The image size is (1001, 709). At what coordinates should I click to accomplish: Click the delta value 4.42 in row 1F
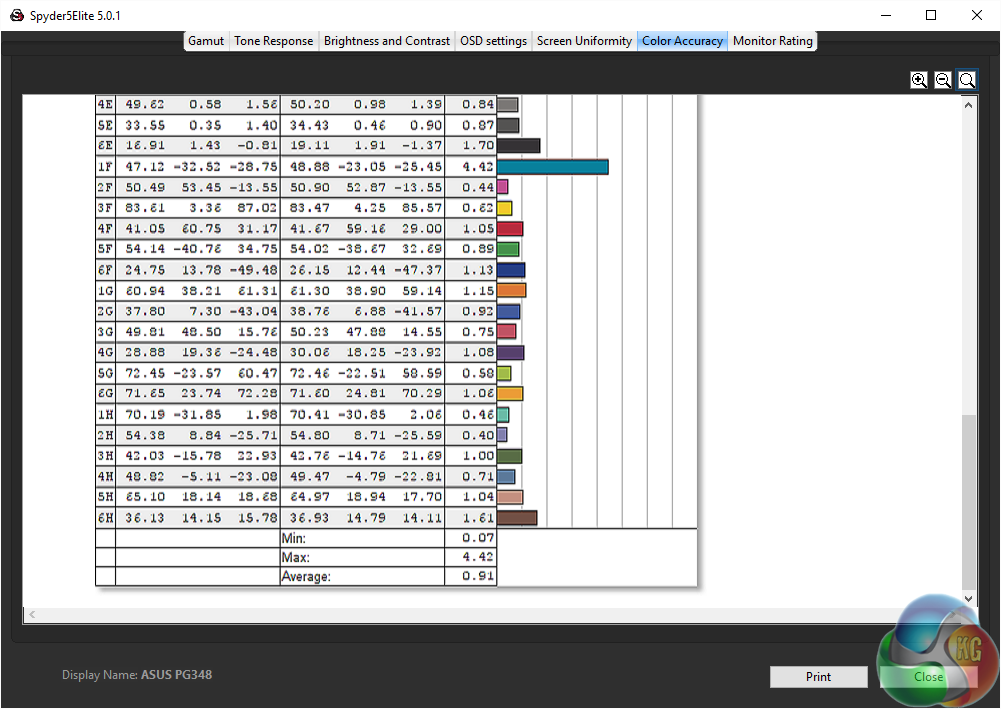pos(478,167)
